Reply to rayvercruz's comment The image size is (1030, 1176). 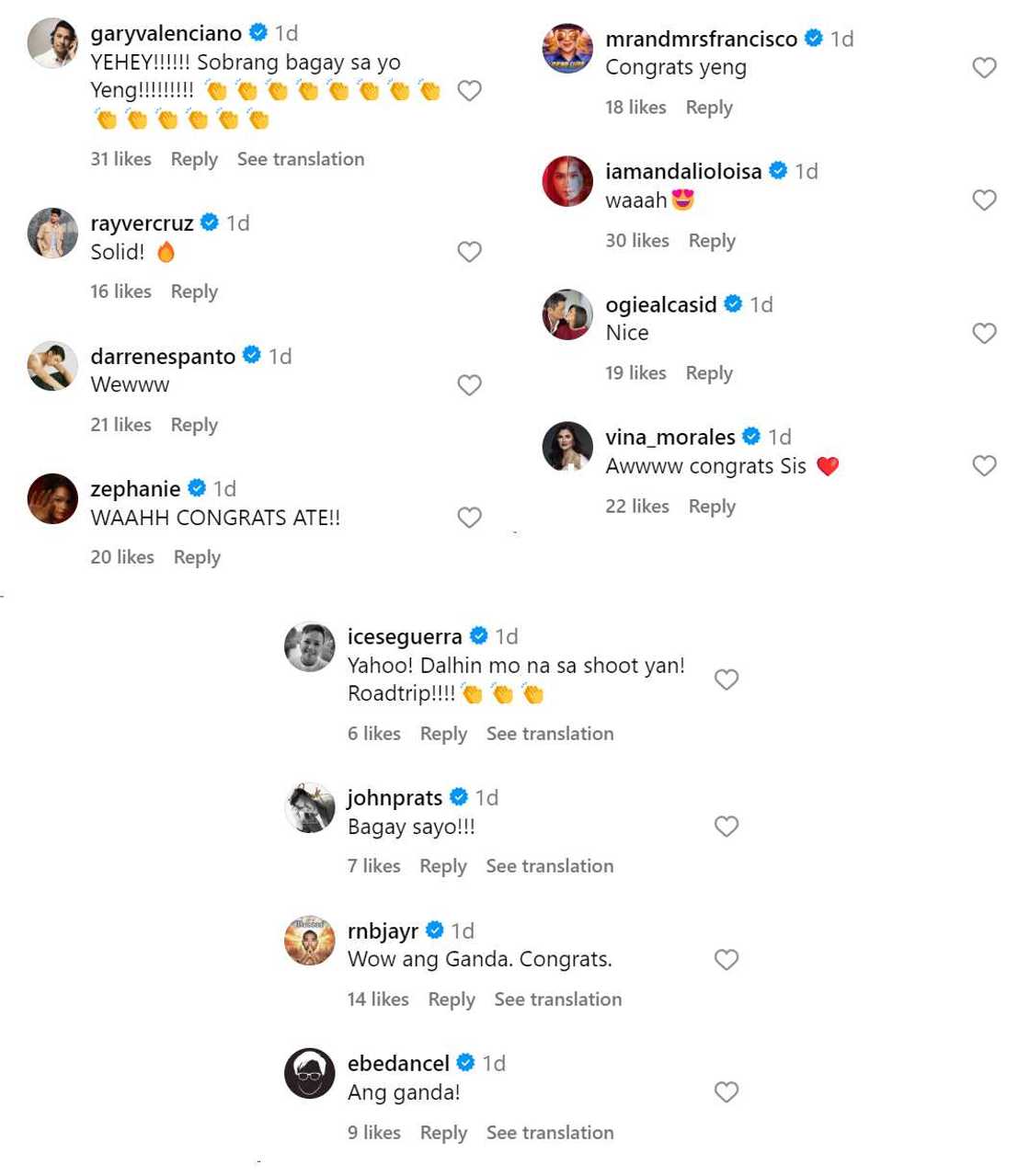(194, 291)
